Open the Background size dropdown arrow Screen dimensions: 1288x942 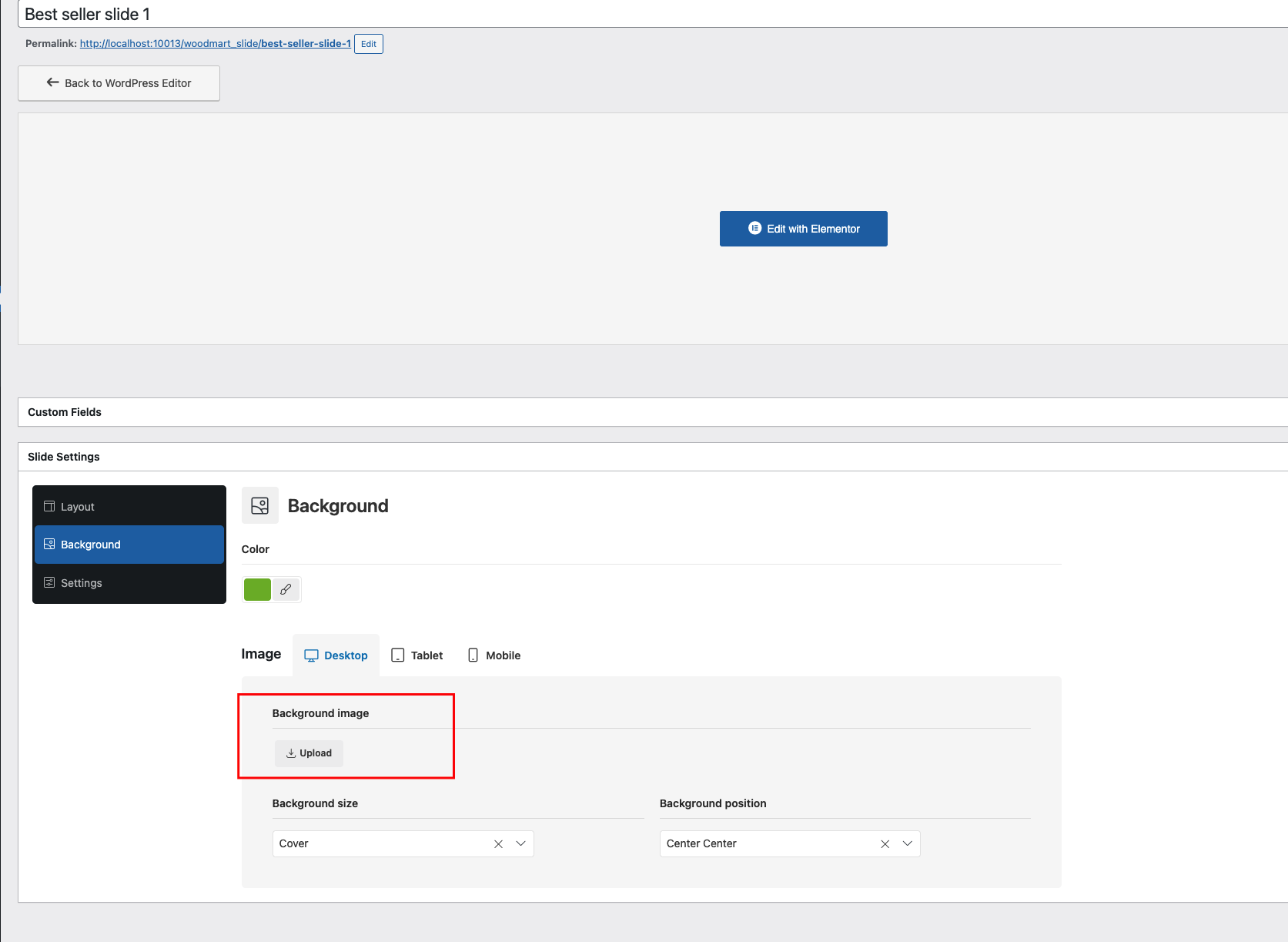(521, 843)
